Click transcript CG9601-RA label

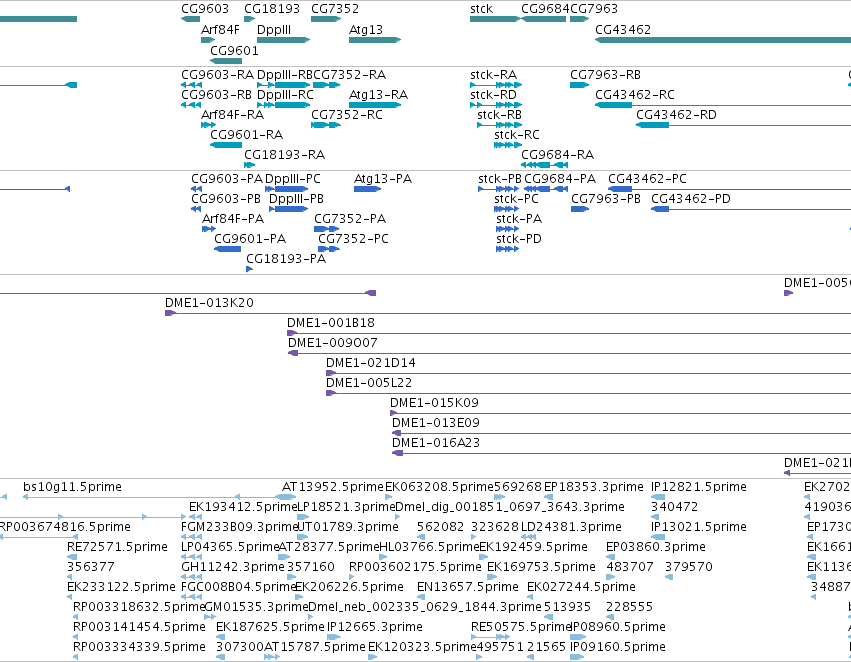click(x=246, y=135)
